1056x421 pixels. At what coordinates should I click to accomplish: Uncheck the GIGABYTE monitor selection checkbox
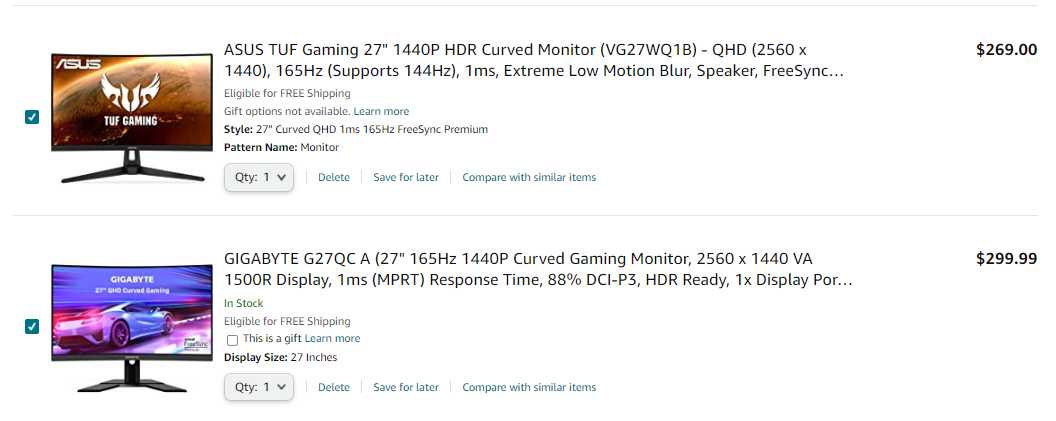[32, 326]
